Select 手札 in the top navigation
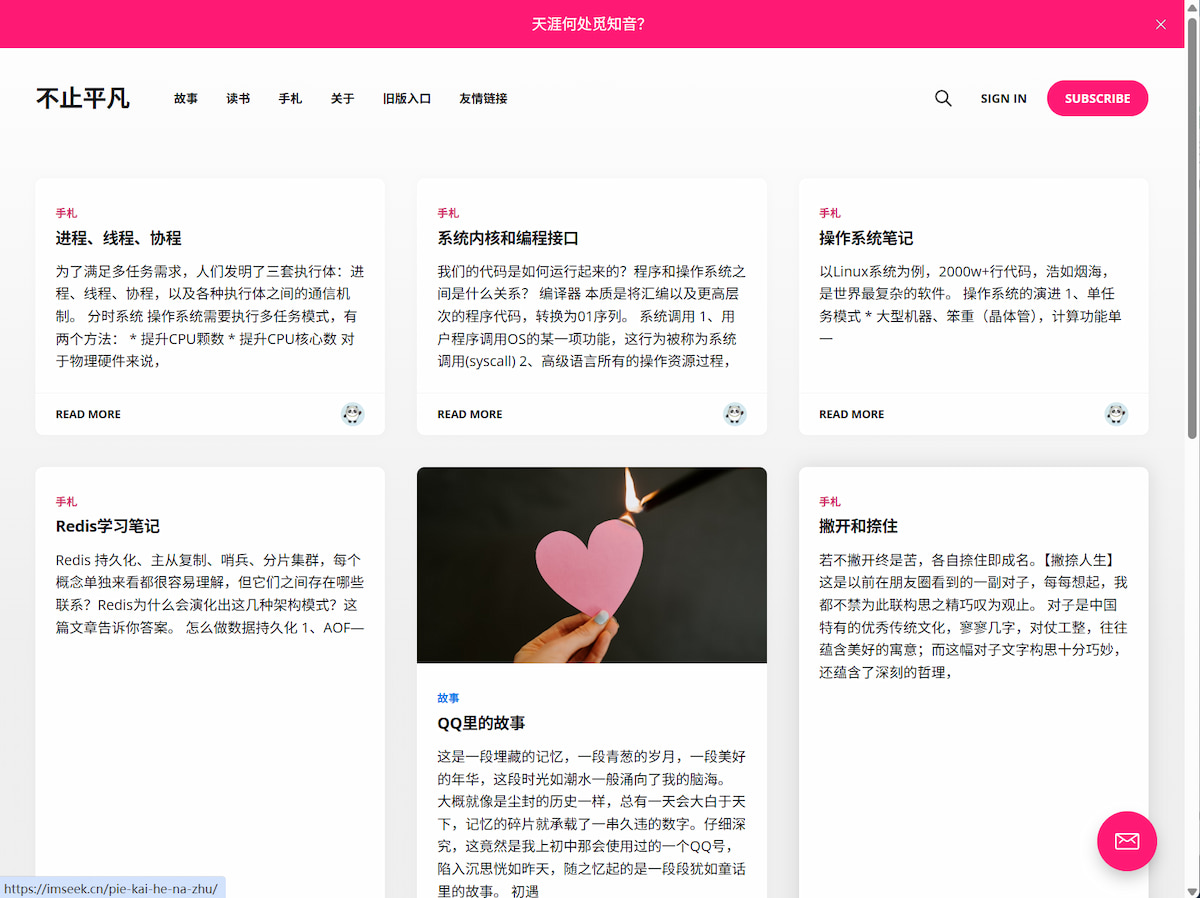Screen dimensions: 1200x898 290,99
